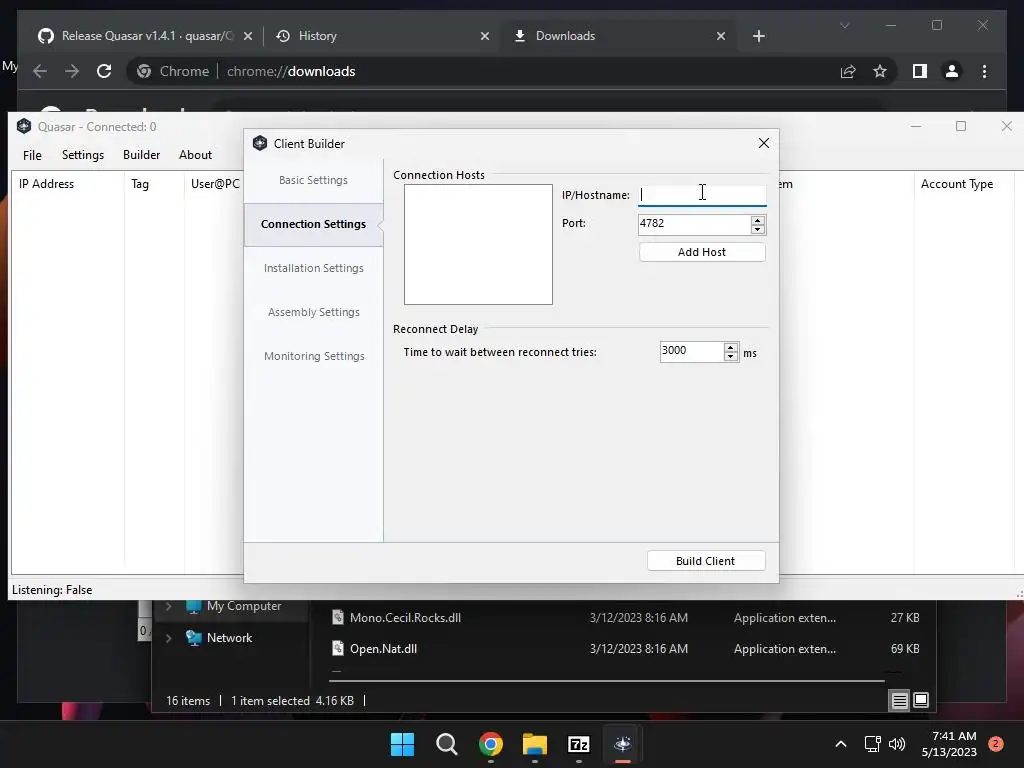The width and height of the screenshot is (1024, 768).
Task: Open the About menu in Quasar
Action: click(x=195, y=155)
